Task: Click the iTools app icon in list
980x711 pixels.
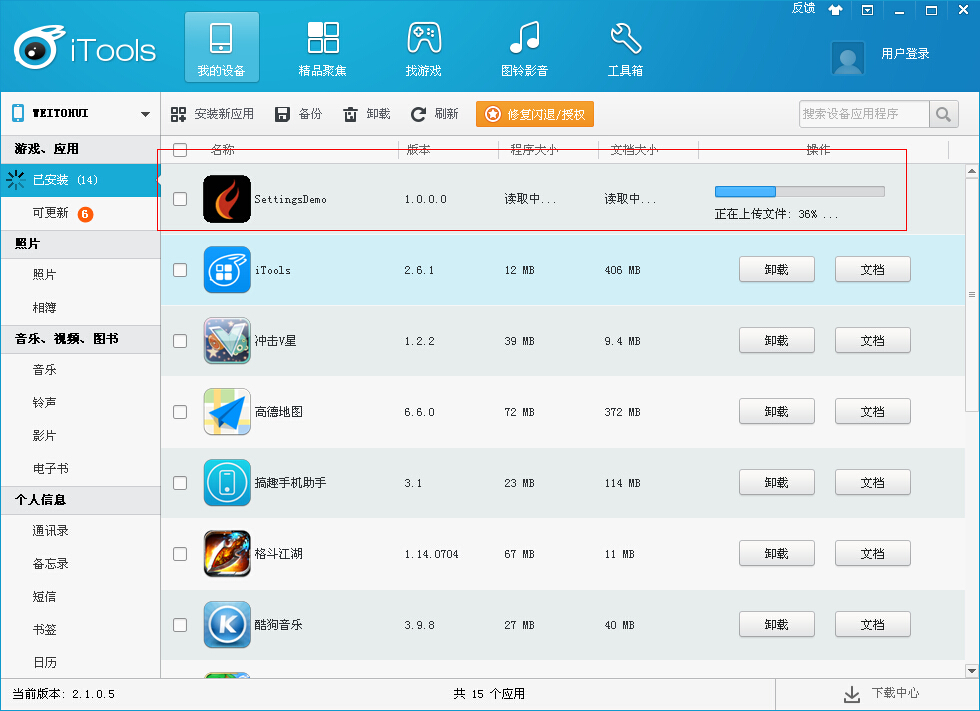Action: tap(227, 270)
